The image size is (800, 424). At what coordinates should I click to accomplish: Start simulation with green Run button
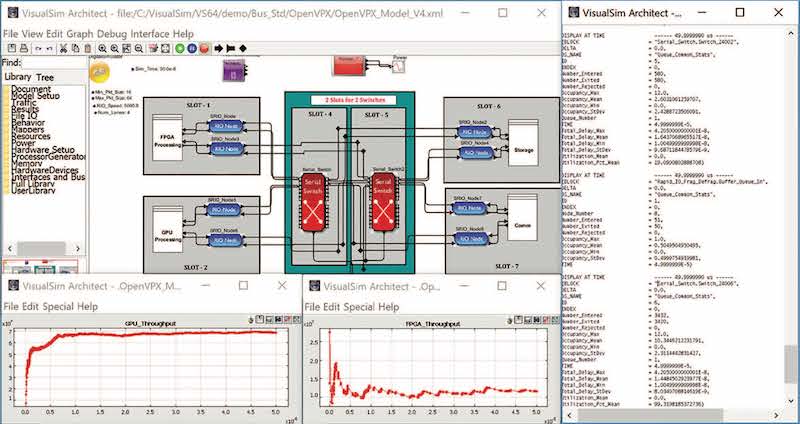(x=180, y=48)
